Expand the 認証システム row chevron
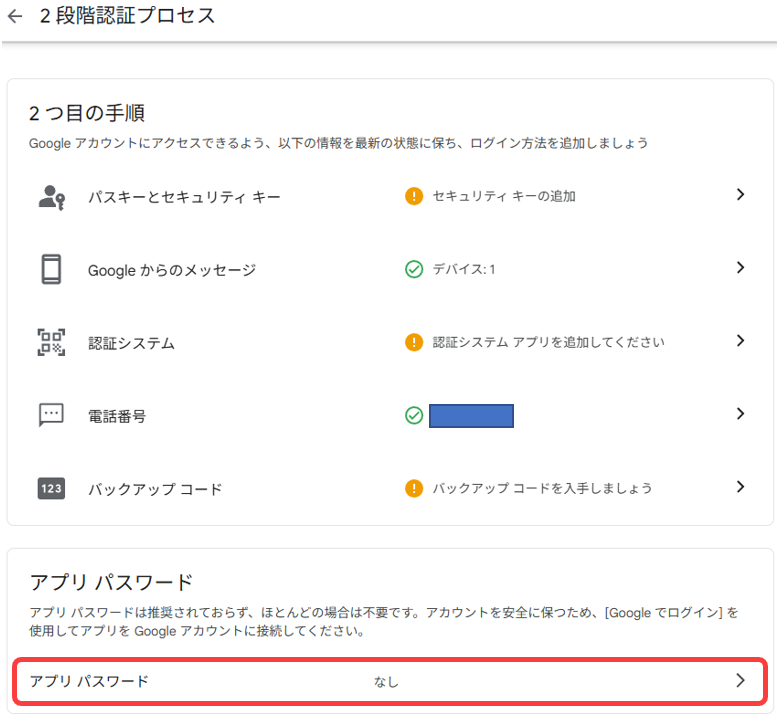Screen dimensions: 780x715 pos(740,341)
